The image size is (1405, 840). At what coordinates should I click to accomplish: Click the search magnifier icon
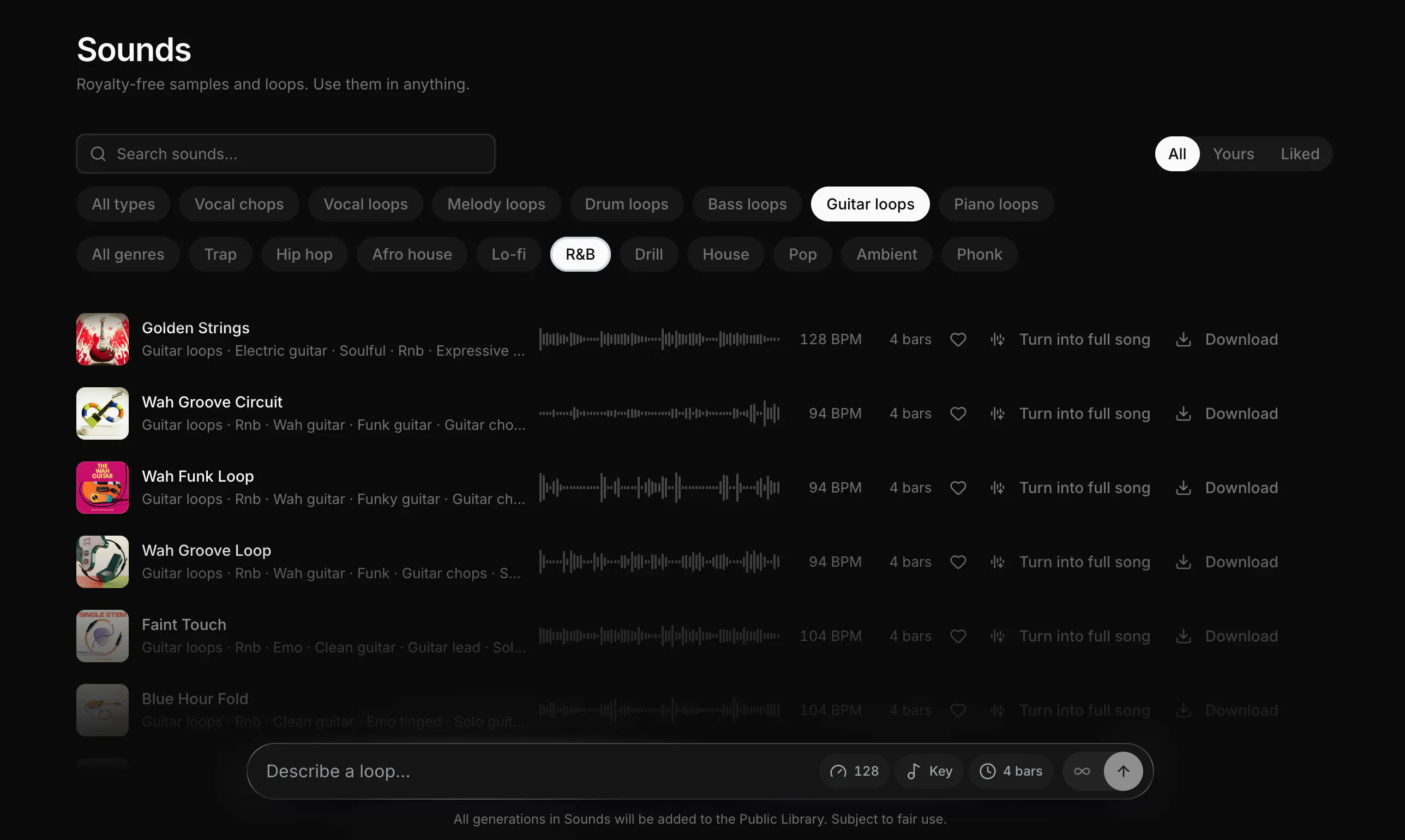click(x=98, y=154)
